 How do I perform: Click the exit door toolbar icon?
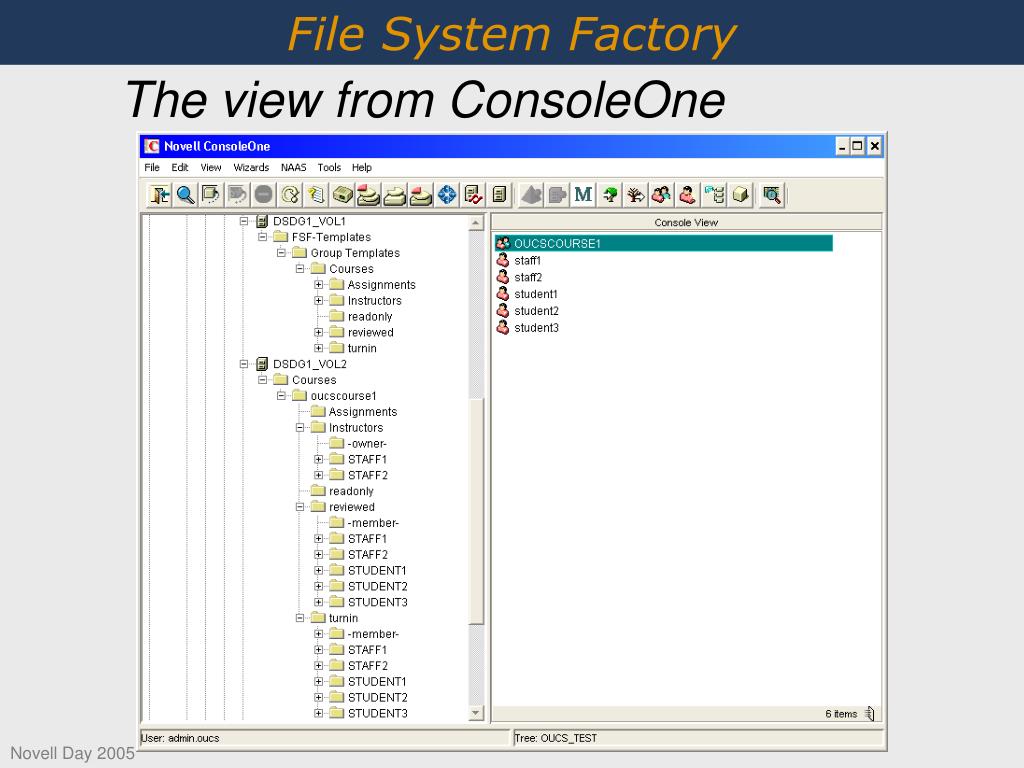click(x=159, y=195)
